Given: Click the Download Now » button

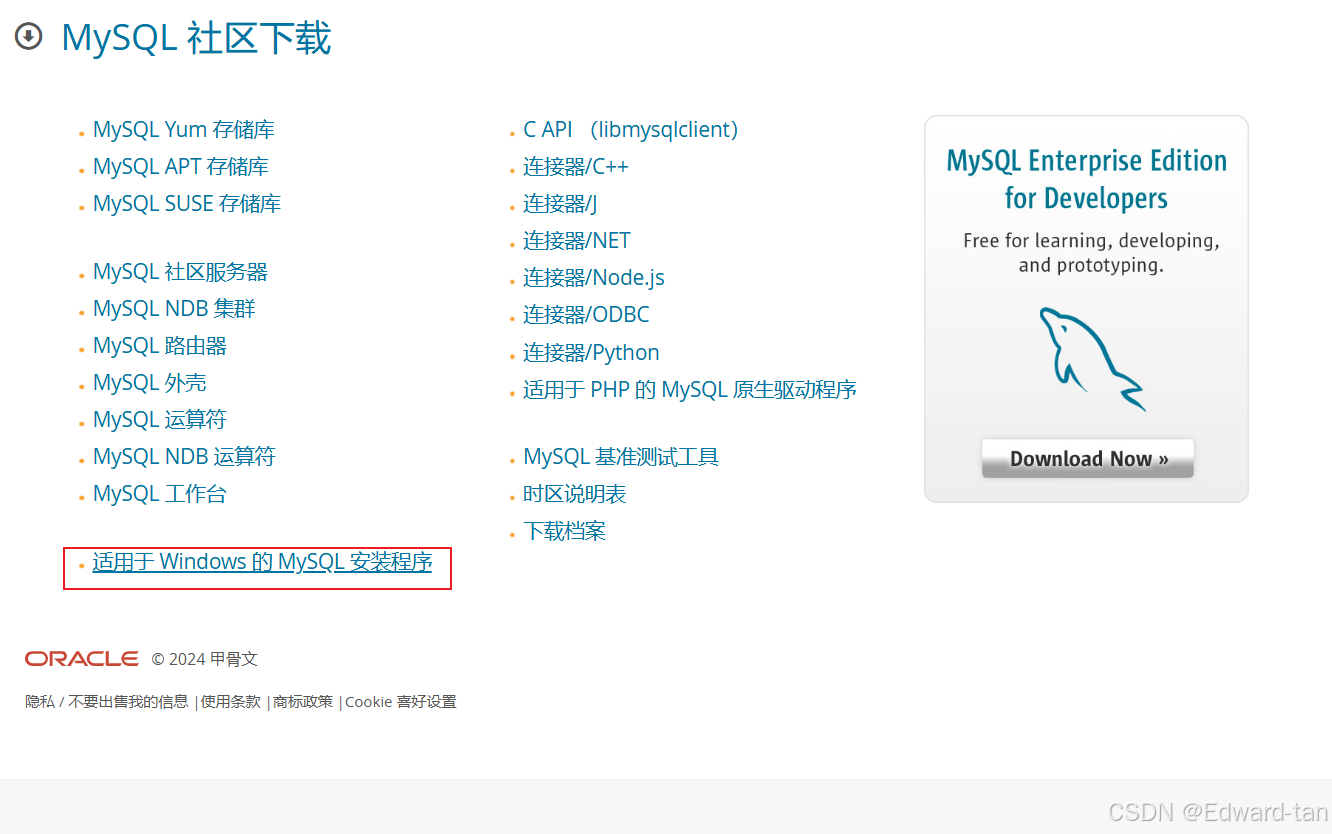Looking at the screenshot, I should pos(1088,459).
